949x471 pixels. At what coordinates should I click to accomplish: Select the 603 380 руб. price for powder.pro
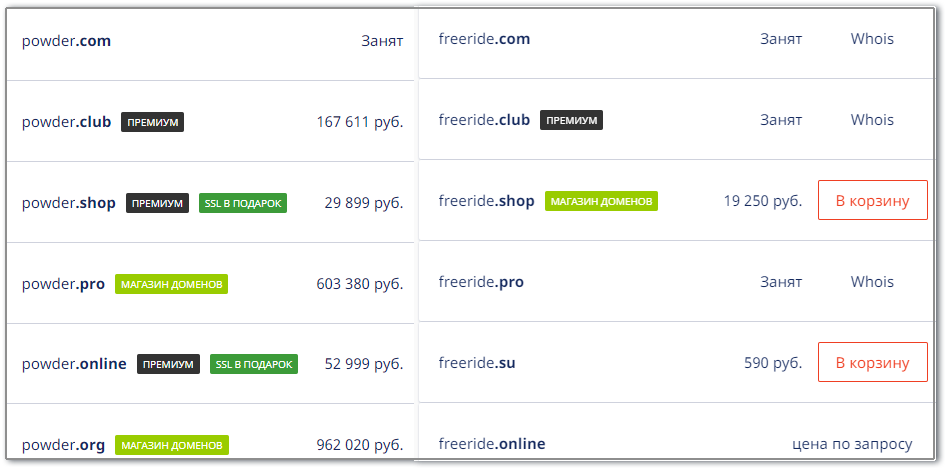point(360,284)
